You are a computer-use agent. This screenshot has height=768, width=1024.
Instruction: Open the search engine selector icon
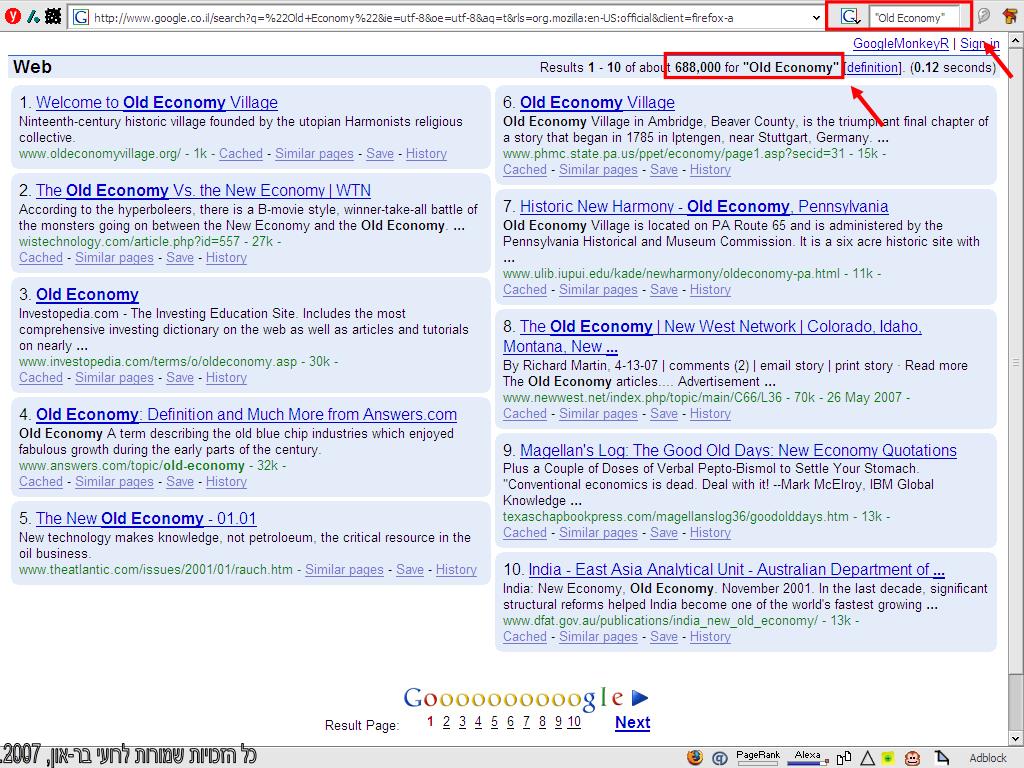(850, 17)
